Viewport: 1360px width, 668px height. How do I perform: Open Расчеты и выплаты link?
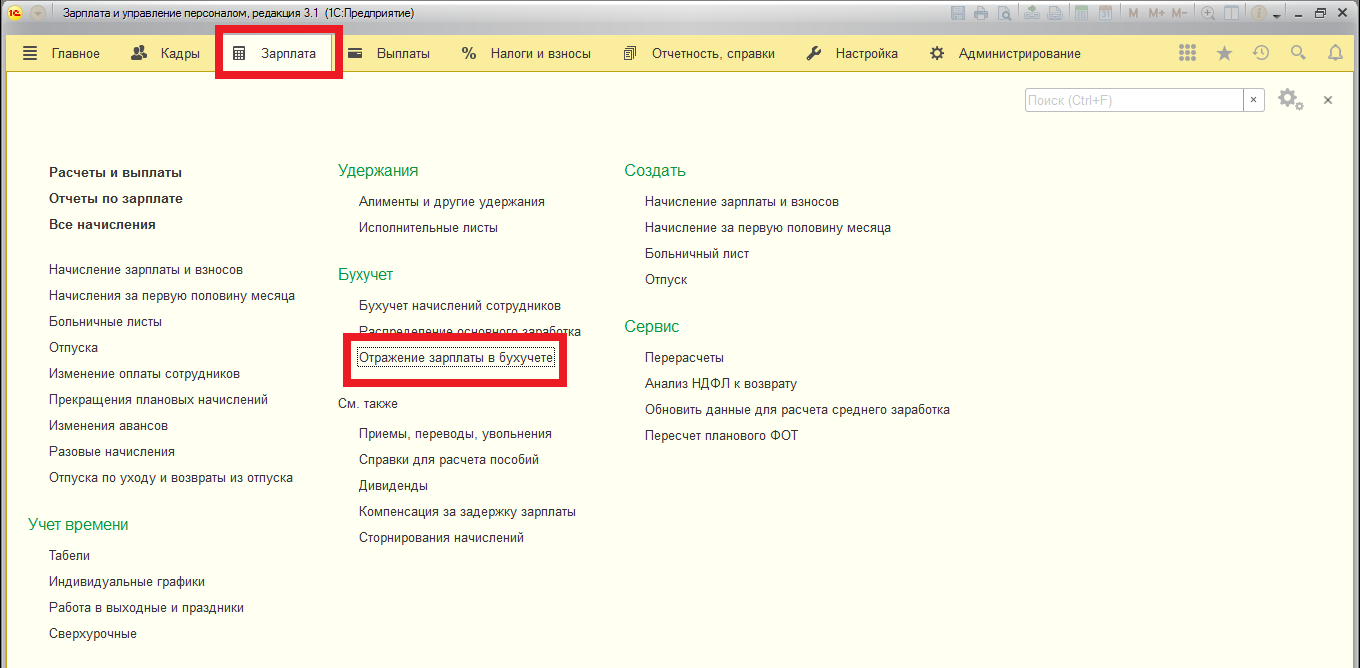tap(115, 173)
